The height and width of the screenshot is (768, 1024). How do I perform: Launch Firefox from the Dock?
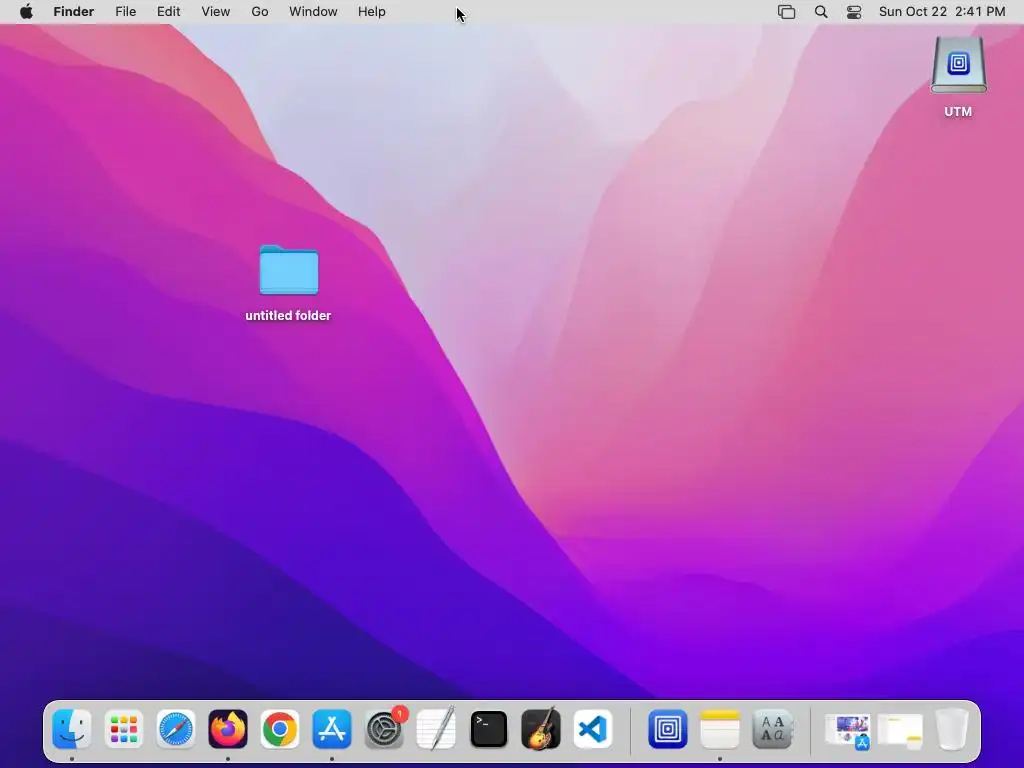coord(228,729)
